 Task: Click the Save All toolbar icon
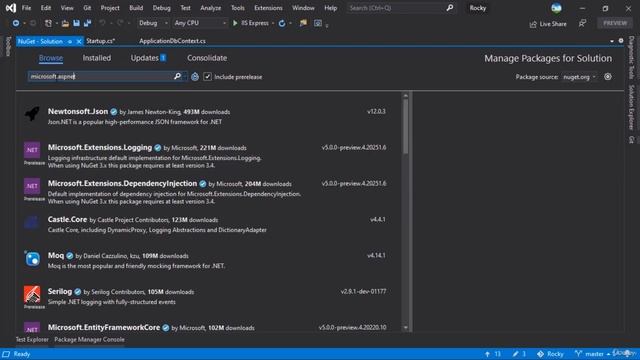point(87,23)
